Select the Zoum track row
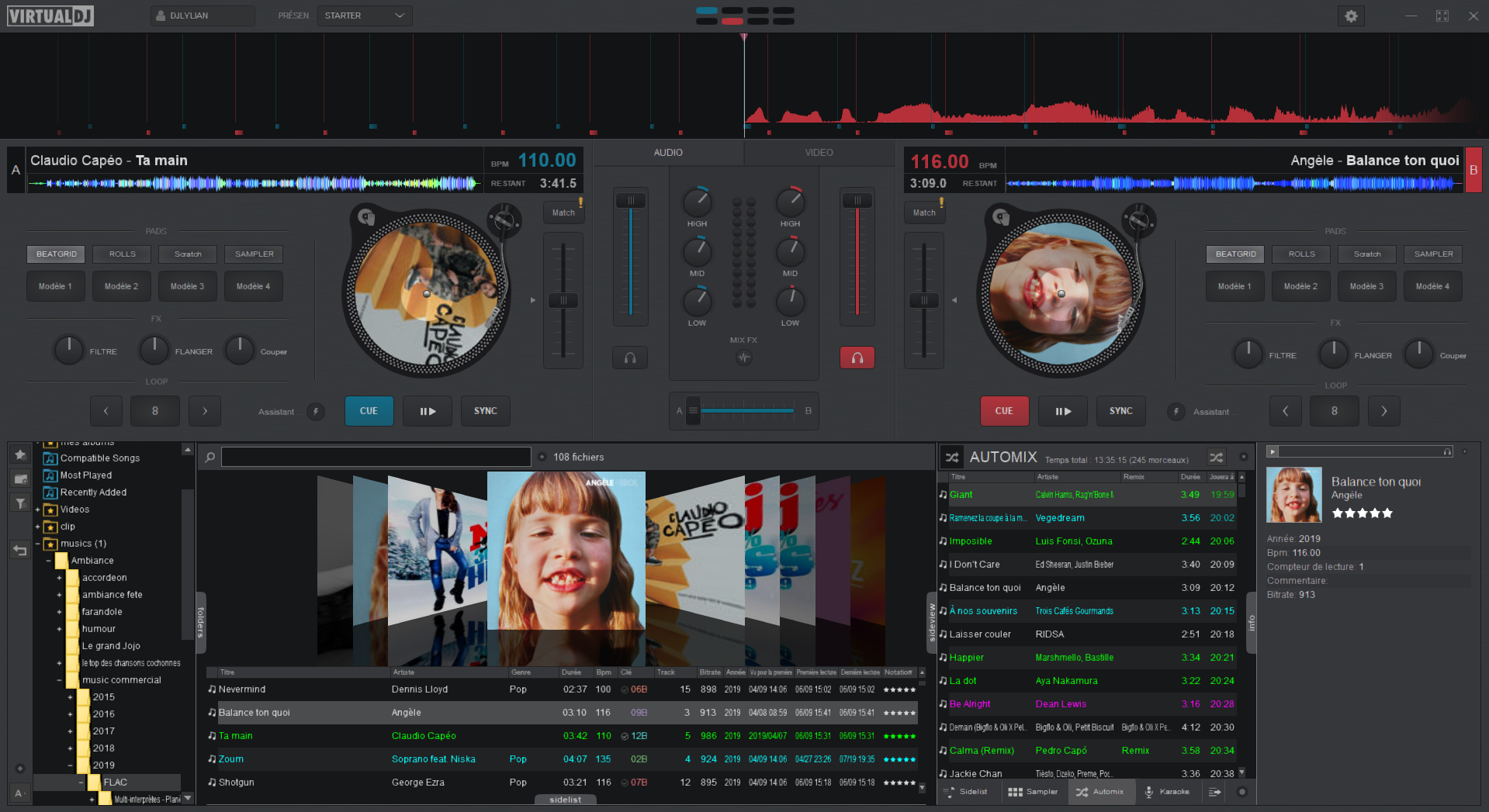Image resolution: width=1489 pixels, height=812 pixels. click(x=563, y=759)
